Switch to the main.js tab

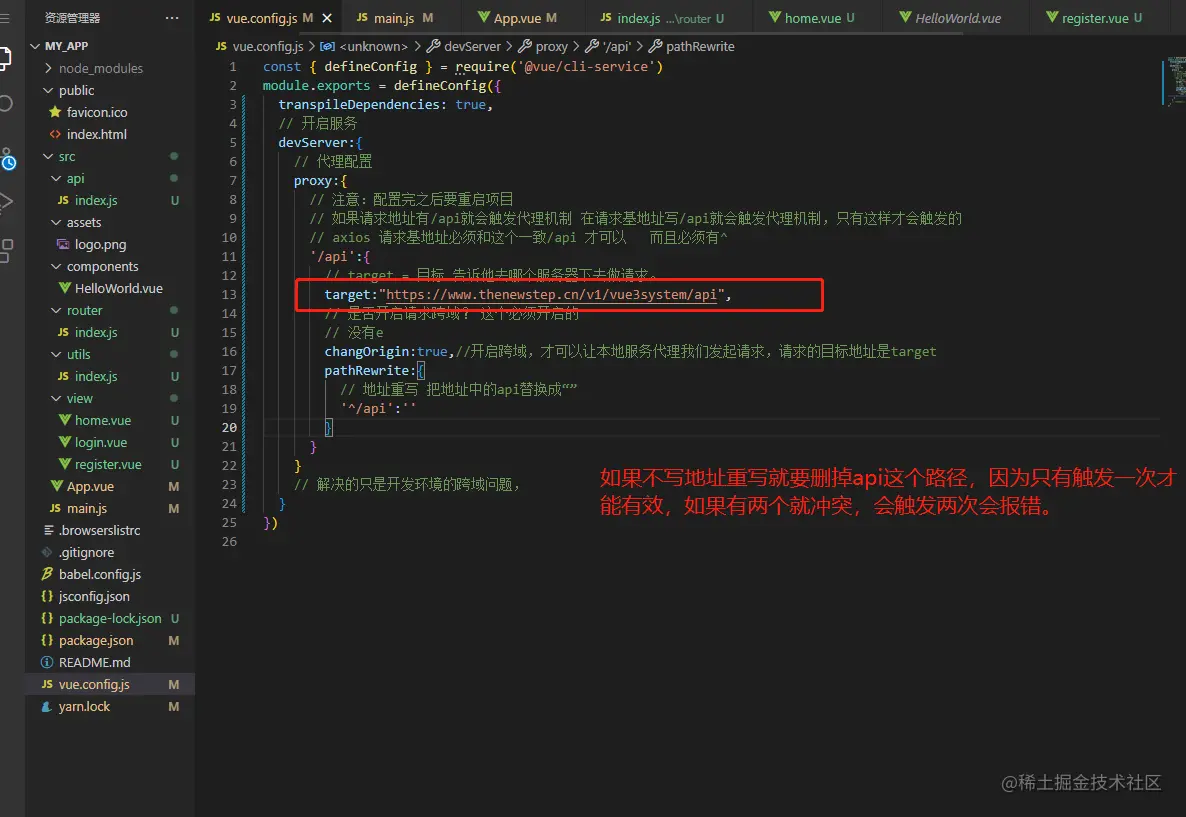[394, 17]
